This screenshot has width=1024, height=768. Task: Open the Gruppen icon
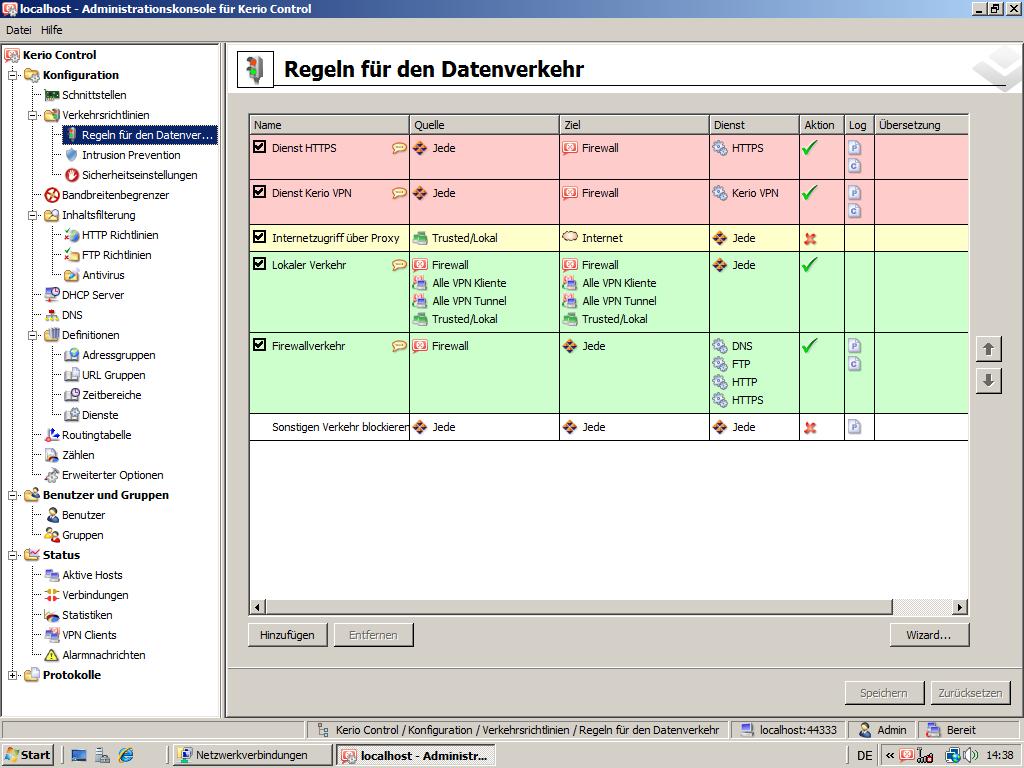click(x=52, y=535)
